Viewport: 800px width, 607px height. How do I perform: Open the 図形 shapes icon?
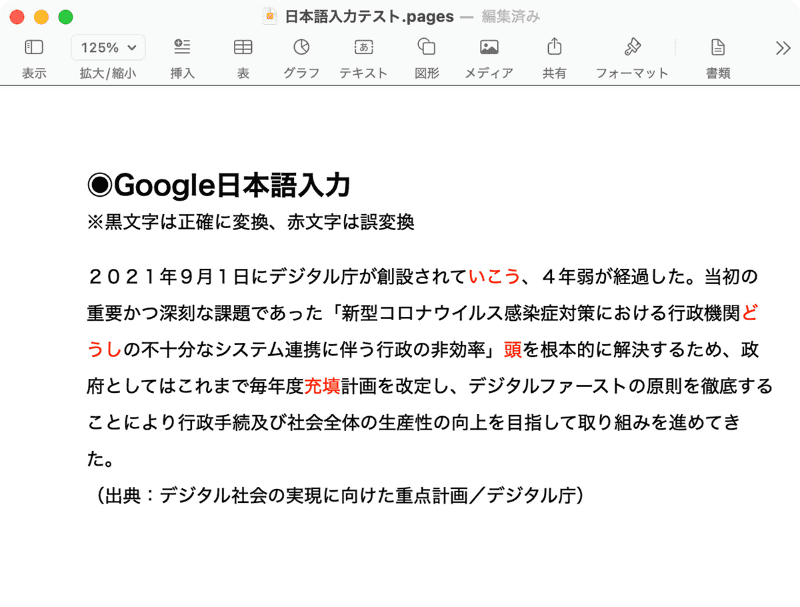pyautogui.click(x=427, y=47)
